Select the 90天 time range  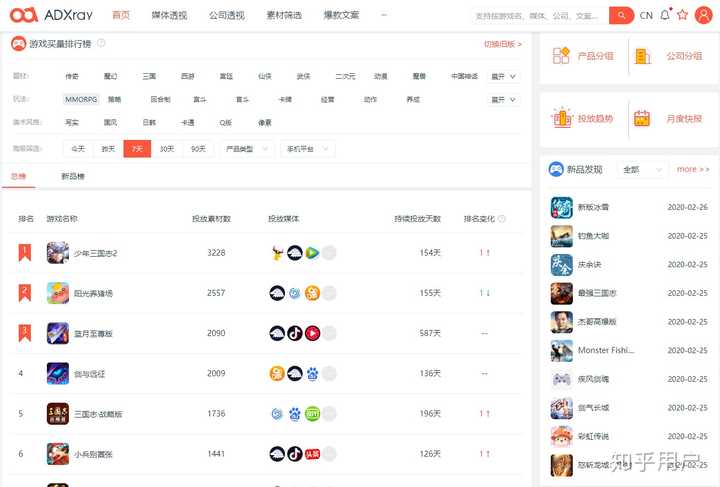pos(198,149)
